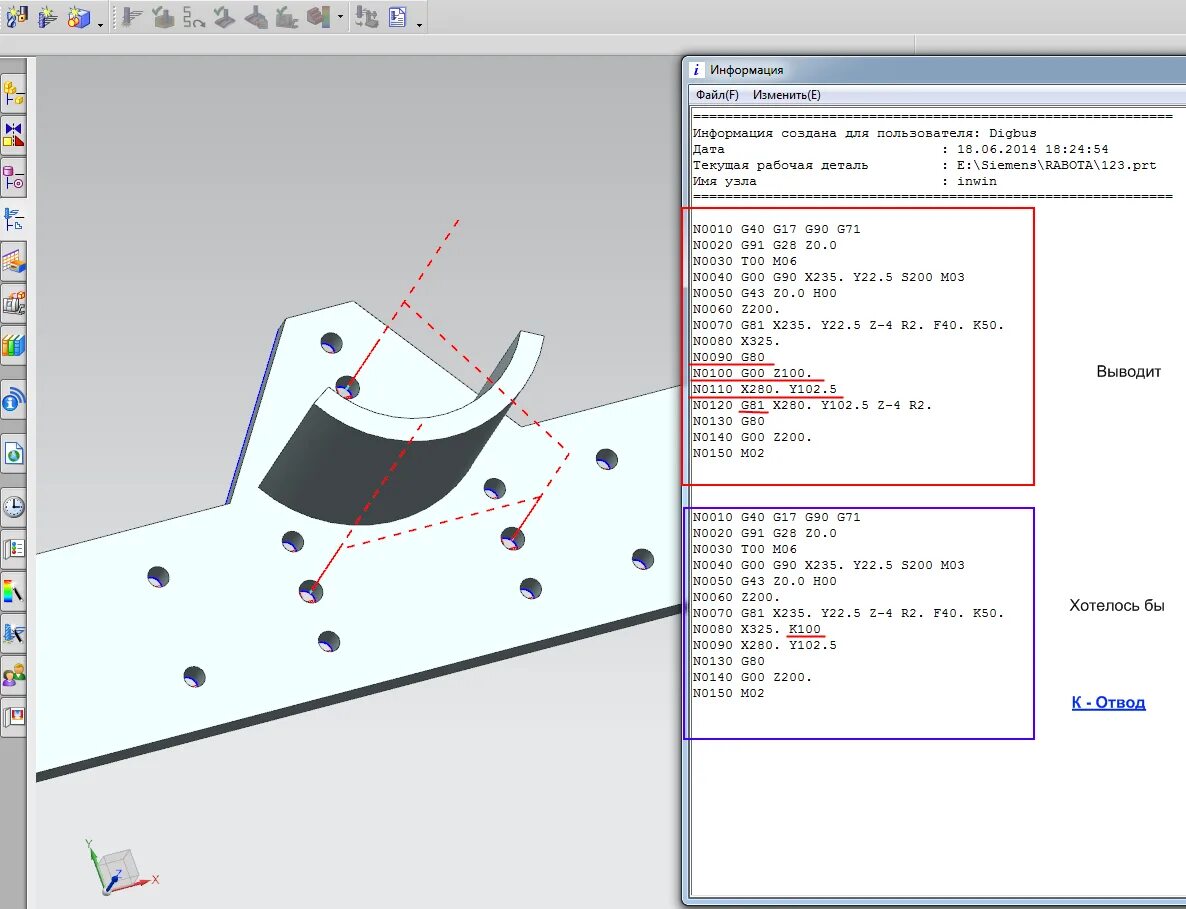
Task: Click the node name 'inwin'
Action: 976,181
